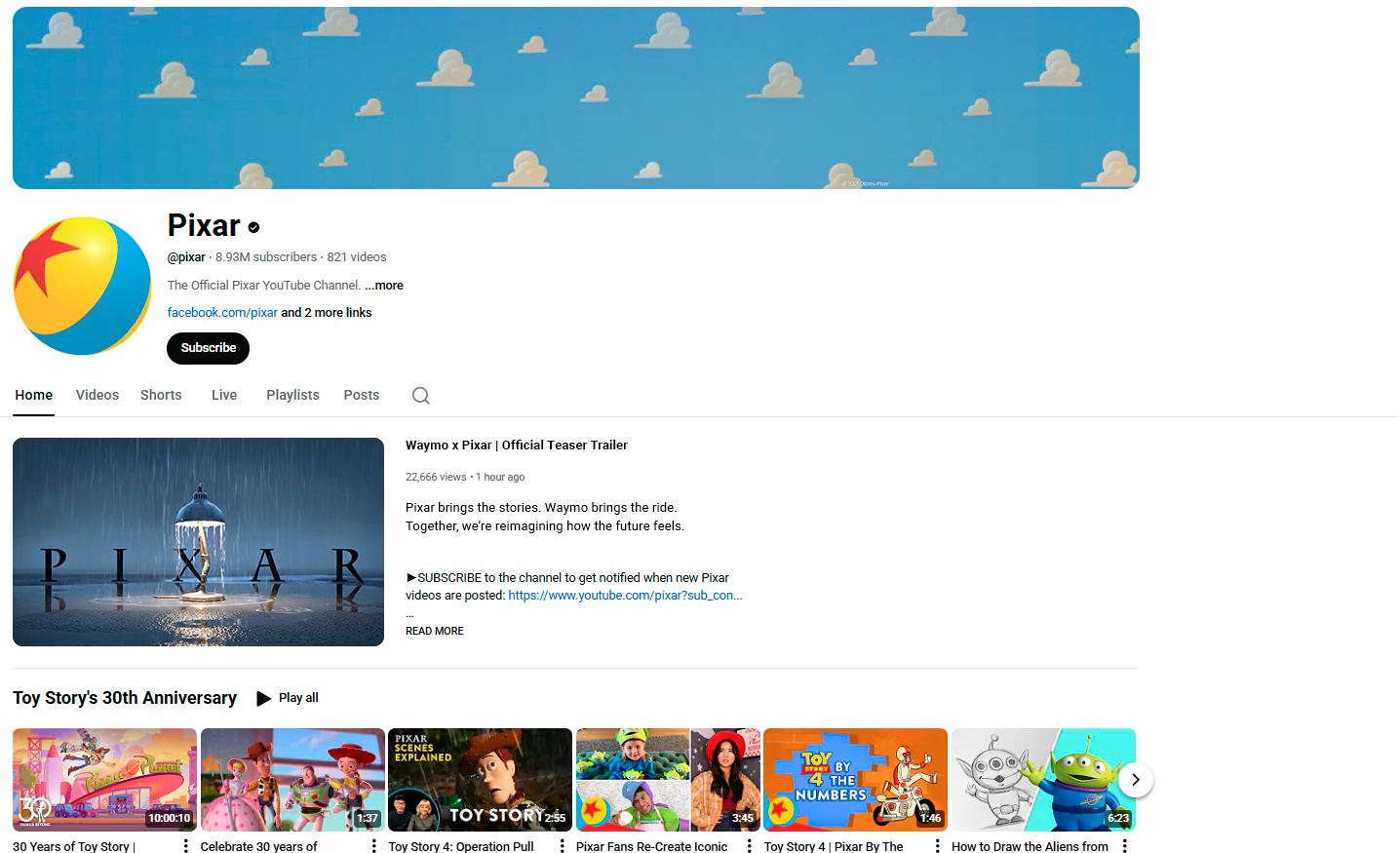
Task: Open Pixar Scenes Explained Toy Story thumbnail
Action: pyautogui.click(x=480, y=780)
